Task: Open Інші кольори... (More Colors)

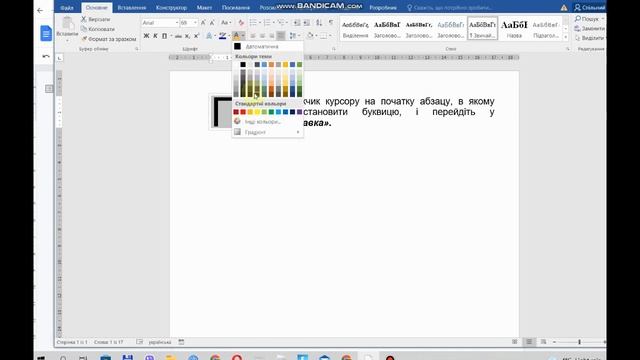Action: [x=268, y=122]
